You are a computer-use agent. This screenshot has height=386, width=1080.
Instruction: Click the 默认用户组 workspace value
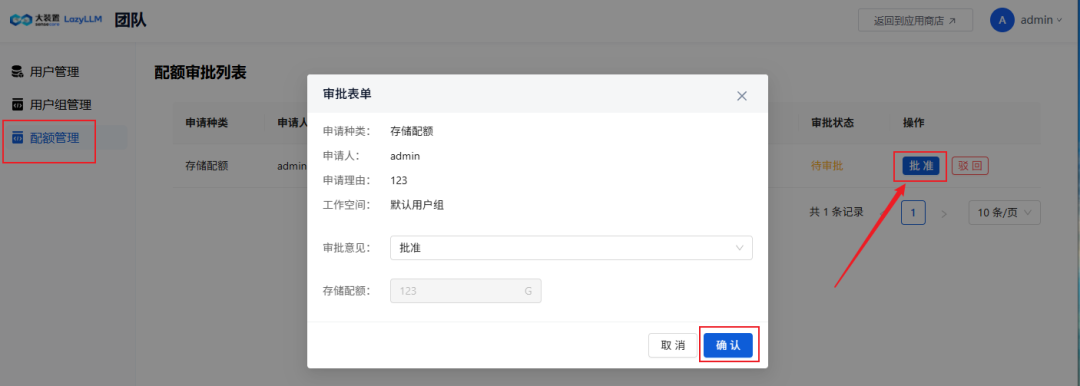pyautogui.click(x=417, y=205)
